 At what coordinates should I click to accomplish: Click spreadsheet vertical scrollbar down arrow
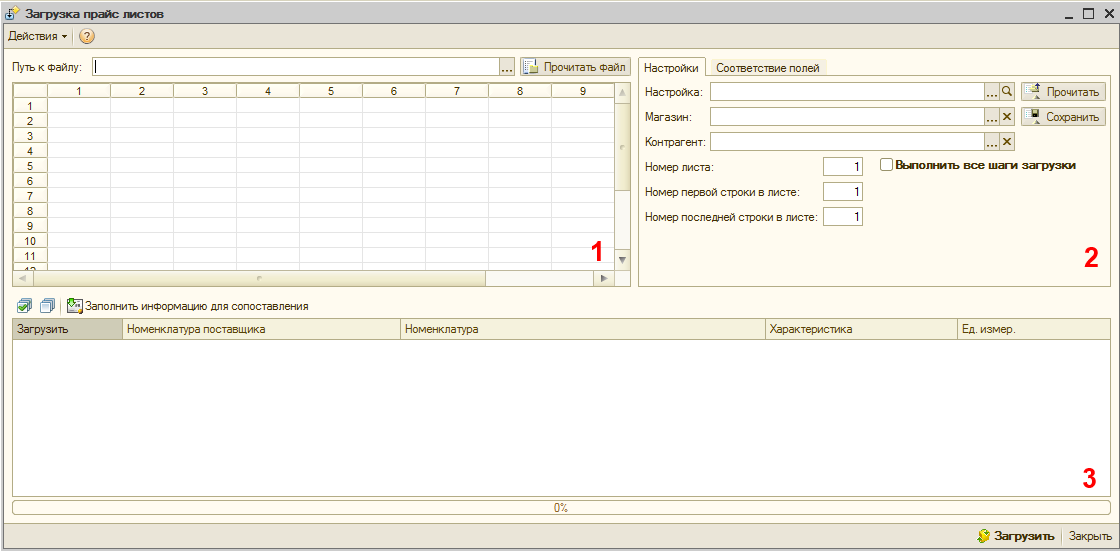pyautogui.click(x=622, y=260)
